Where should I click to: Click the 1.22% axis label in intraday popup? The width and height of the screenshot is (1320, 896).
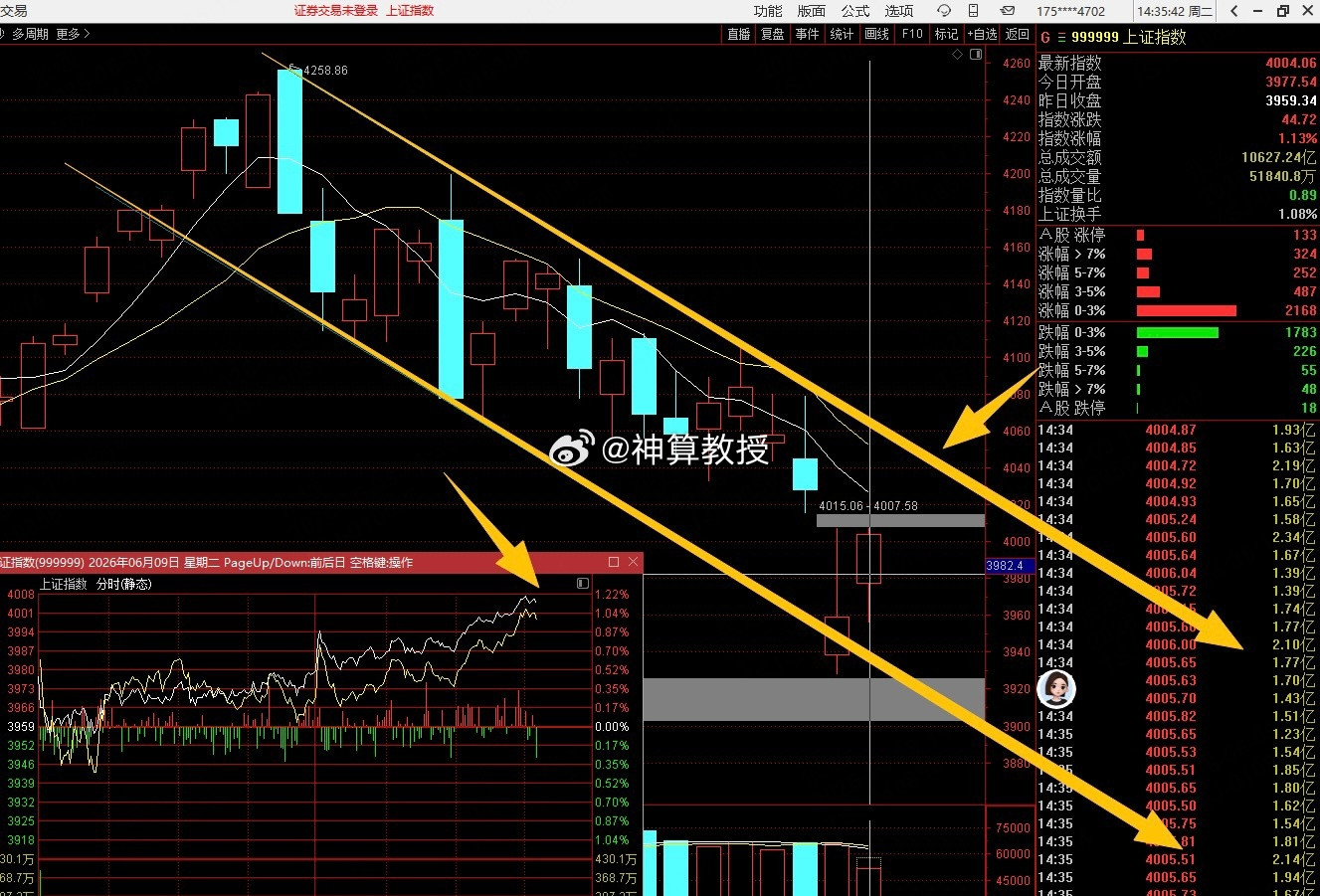click(x=612, y=595)
